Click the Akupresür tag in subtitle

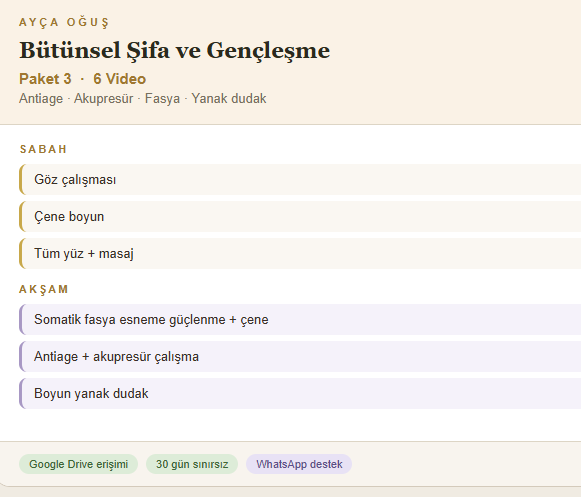click(x=103, y=99)
